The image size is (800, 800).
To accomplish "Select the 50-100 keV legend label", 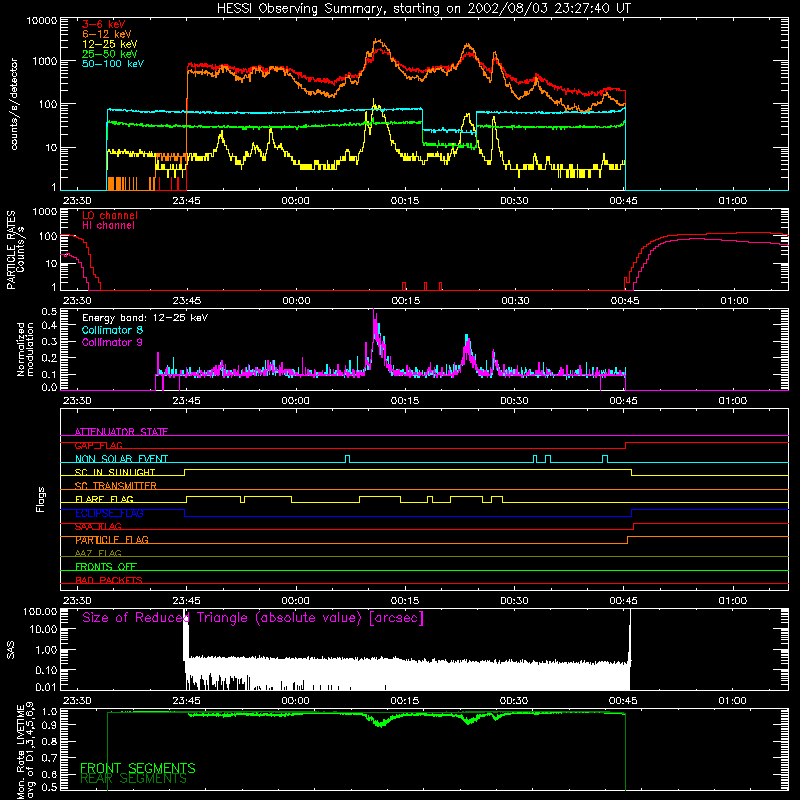I will coord(113,64).
